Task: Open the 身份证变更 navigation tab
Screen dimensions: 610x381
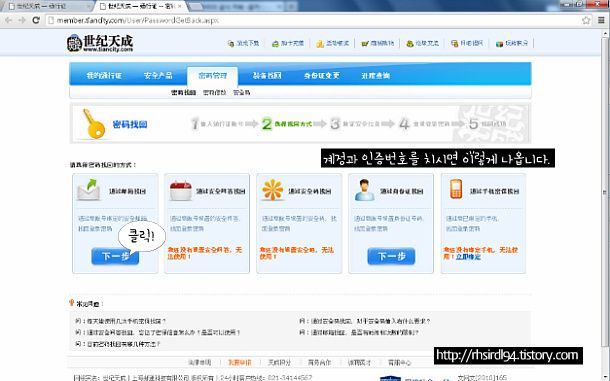Action: coord(322,75)
